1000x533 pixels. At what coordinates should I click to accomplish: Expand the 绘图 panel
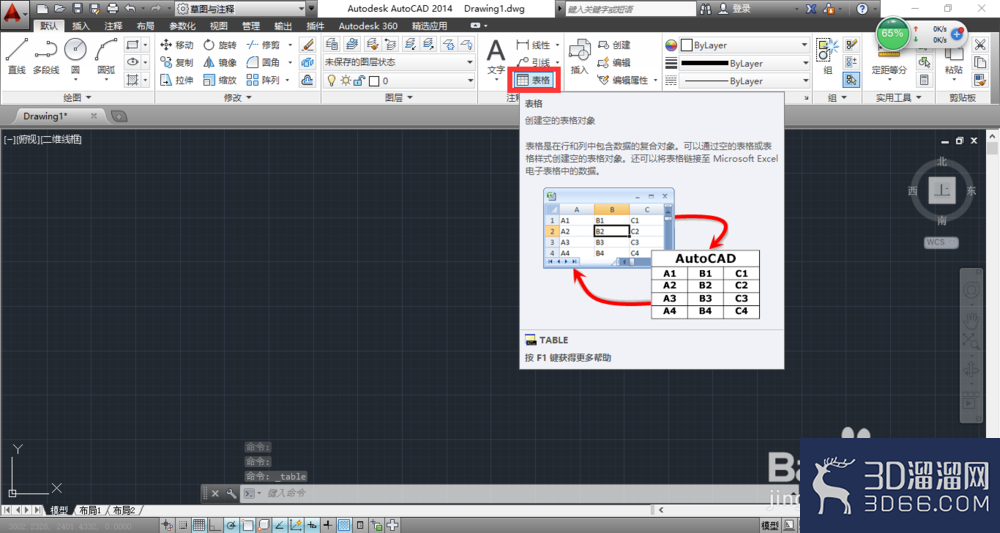[x=78, y=98]
